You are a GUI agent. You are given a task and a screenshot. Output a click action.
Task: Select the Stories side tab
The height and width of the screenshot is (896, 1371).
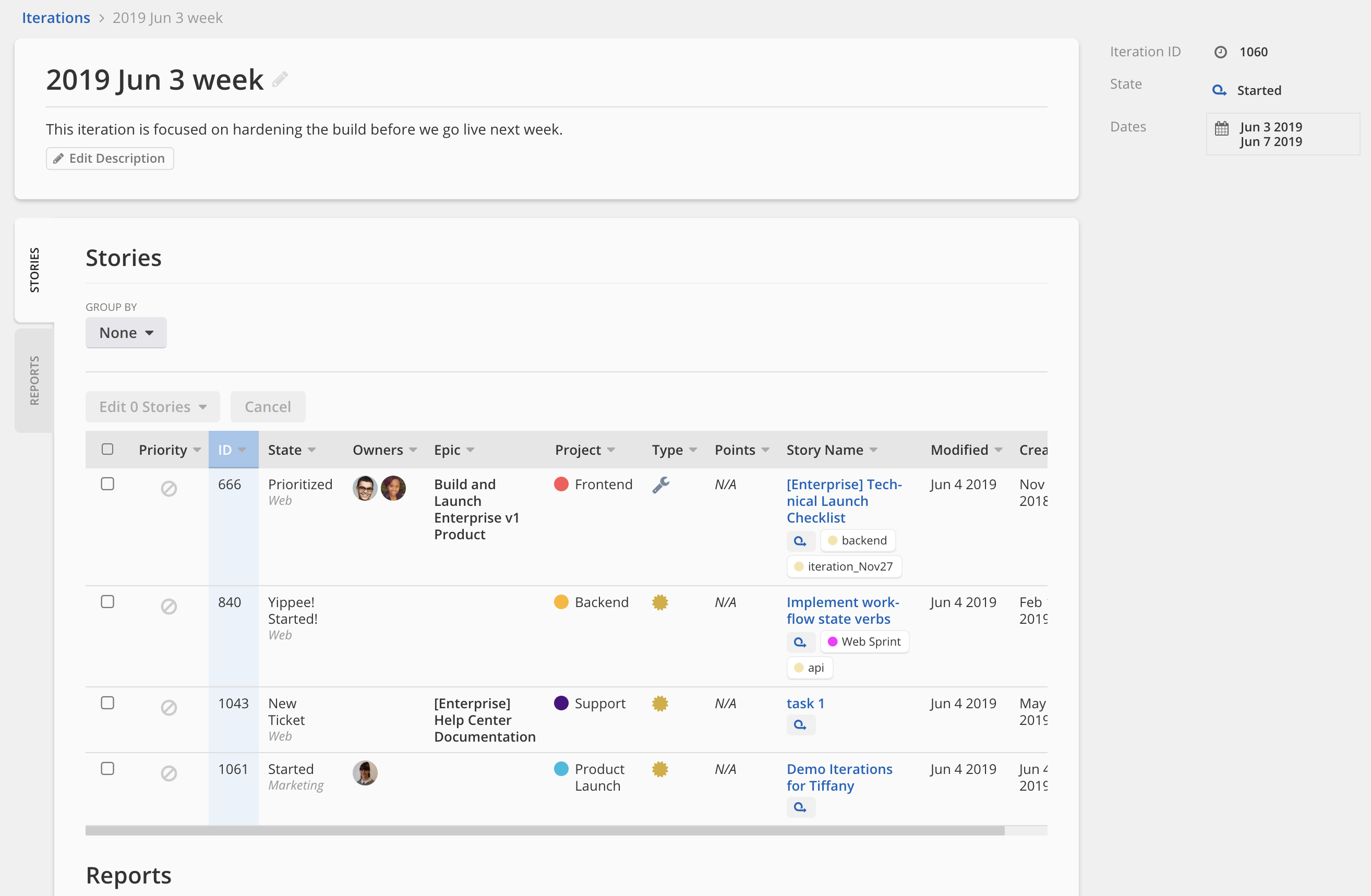pos(34,270)
